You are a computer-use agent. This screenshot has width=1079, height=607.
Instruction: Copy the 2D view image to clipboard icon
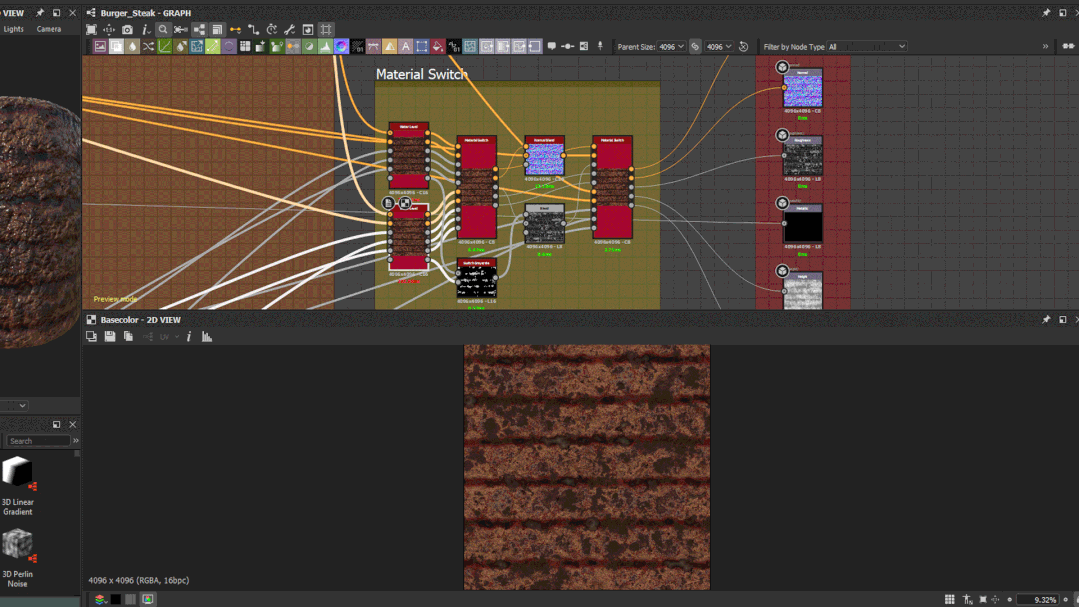click(x=128, y=337)
